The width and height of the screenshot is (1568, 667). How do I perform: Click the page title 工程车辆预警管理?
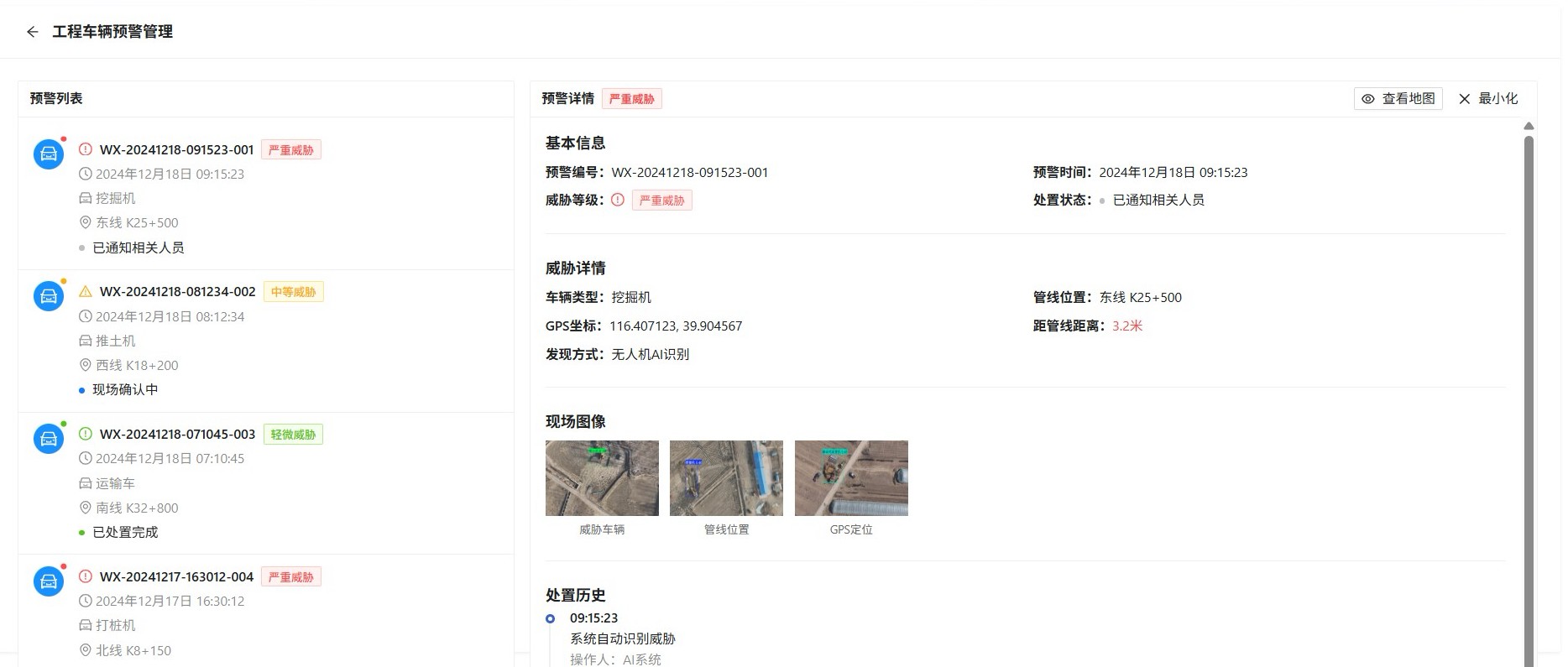coord(112,32)
